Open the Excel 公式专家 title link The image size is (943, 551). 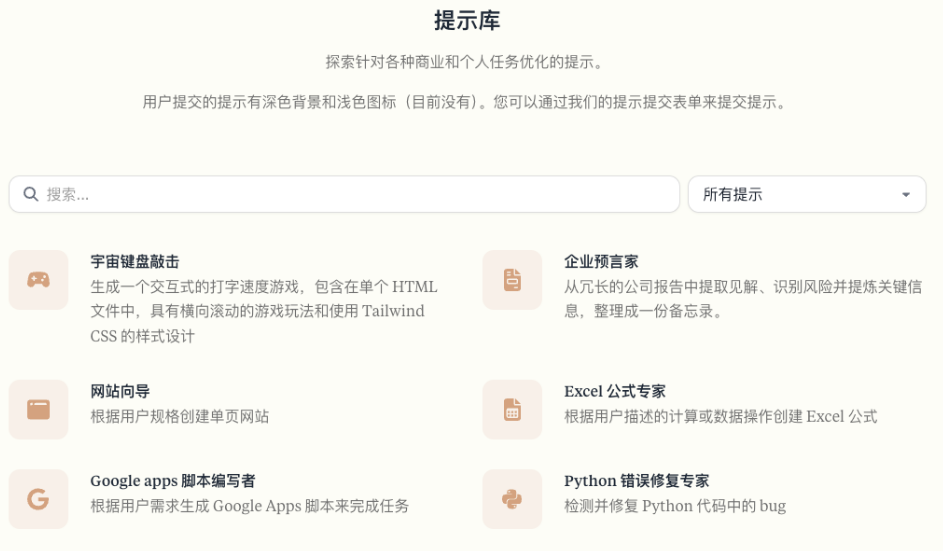pos(615,391)
